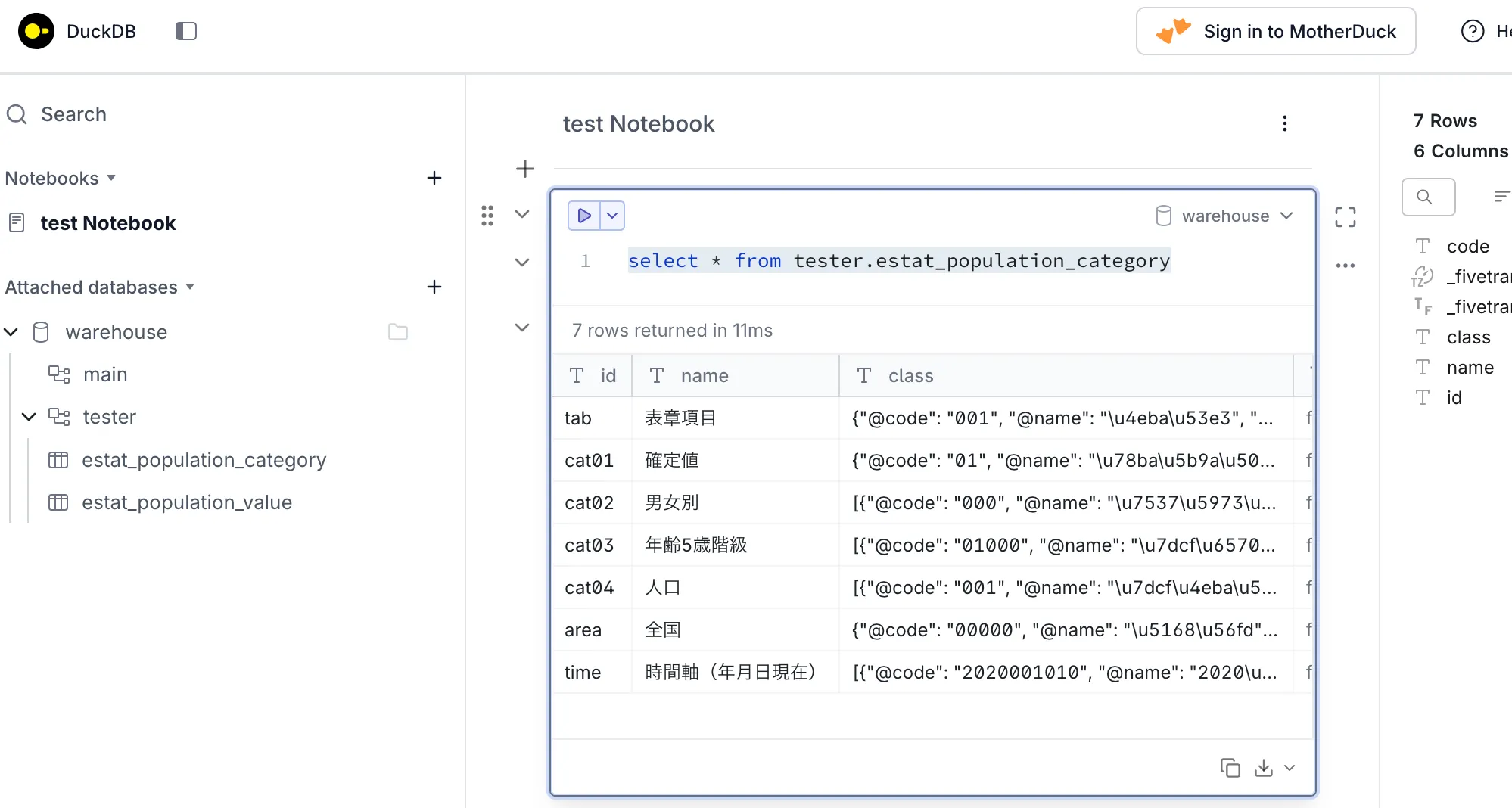Toggle the left sidebar panel icon

click(185, 31)
